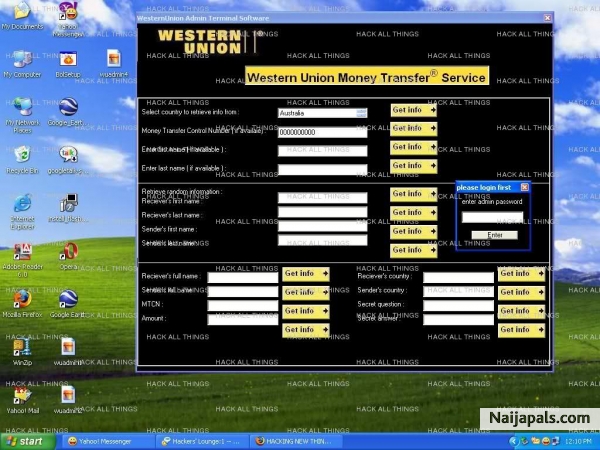Open My Network Places icon
The height and width of the screenshot is (450, 600).
click(22, 115)
